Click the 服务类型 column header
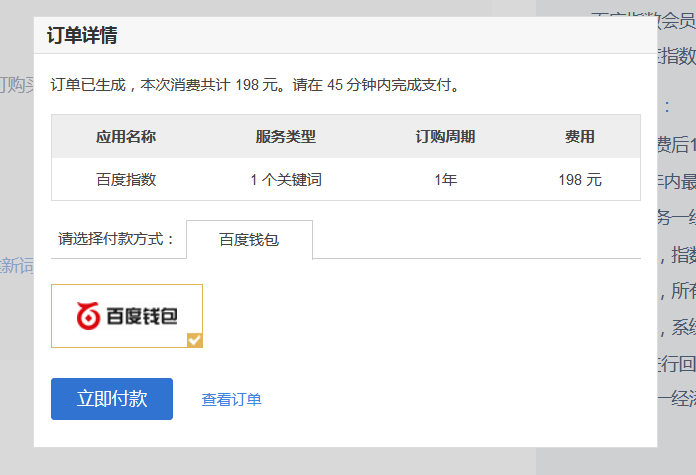 [286, 137]
